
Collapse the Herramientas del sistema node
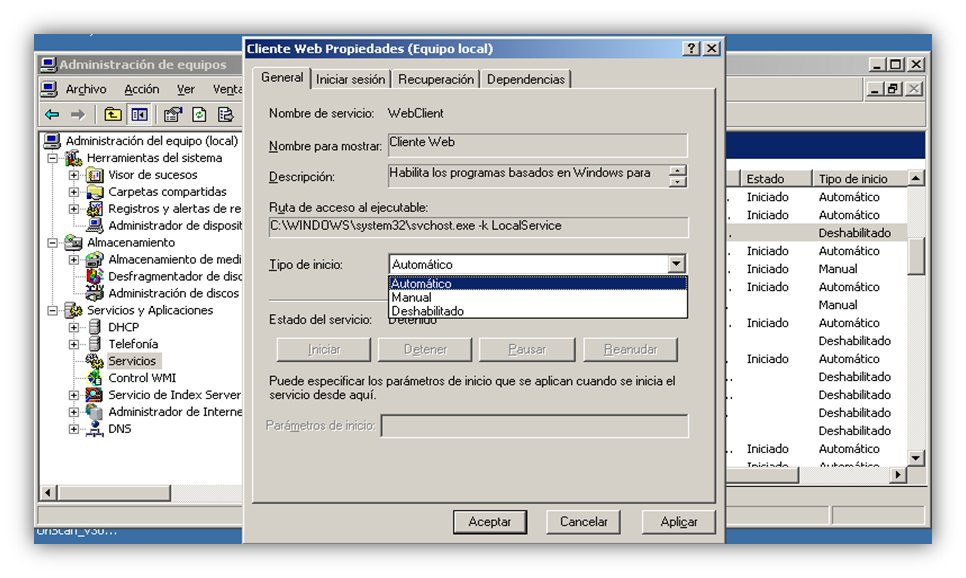pos(53,158)
